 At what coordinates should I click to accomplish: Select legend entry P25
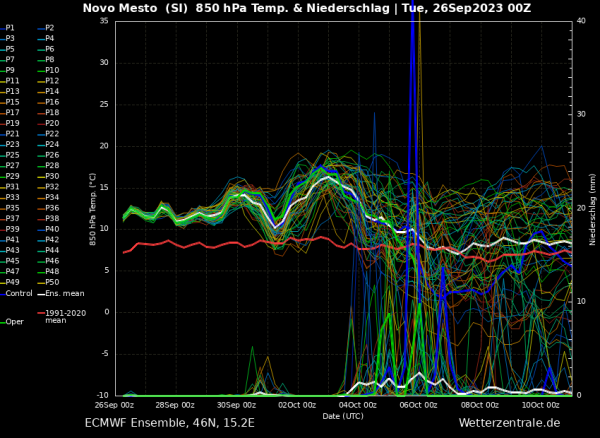pyautogui.click(x=10, y=155)
